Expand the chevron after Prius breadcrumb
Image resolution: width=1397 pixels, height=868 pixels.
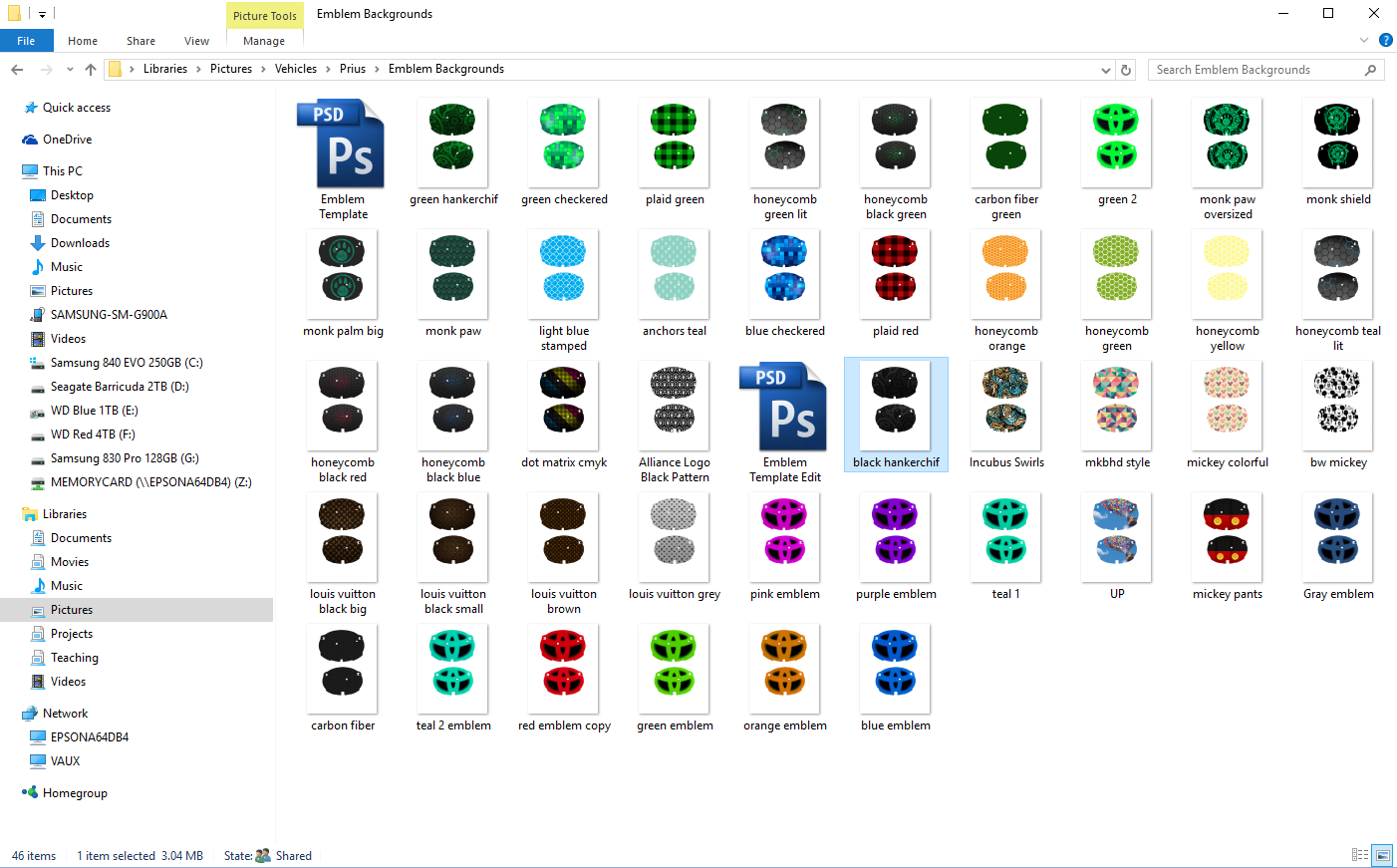coord(377,70)
